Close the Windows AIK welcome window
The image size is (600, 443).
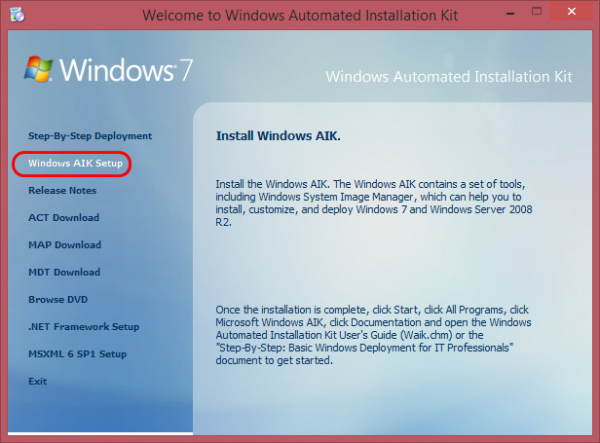coord(572,11)
